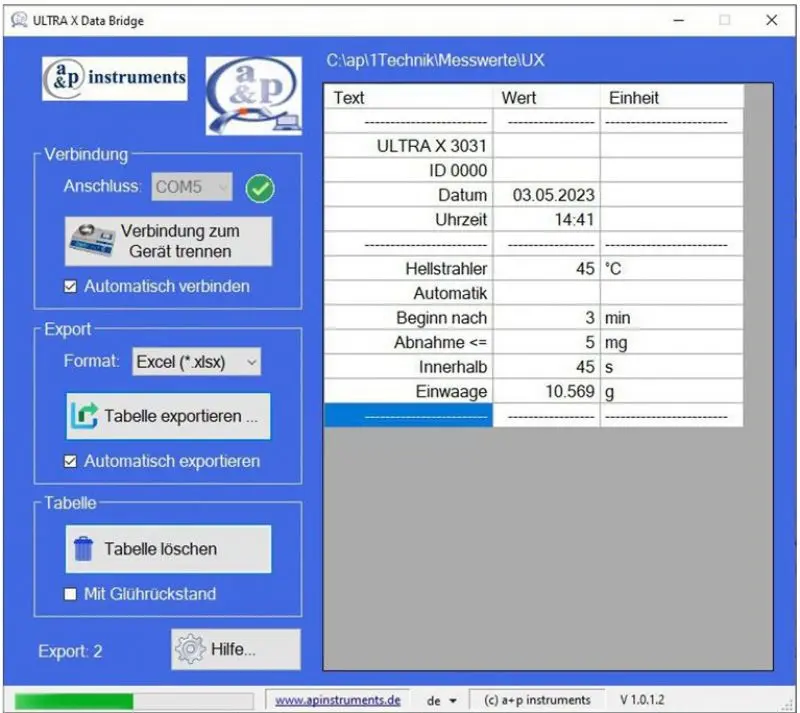This screenshot has height=713, width=800.
Task: Click the Tabelle exportieren button
Action: click(168, 417)
